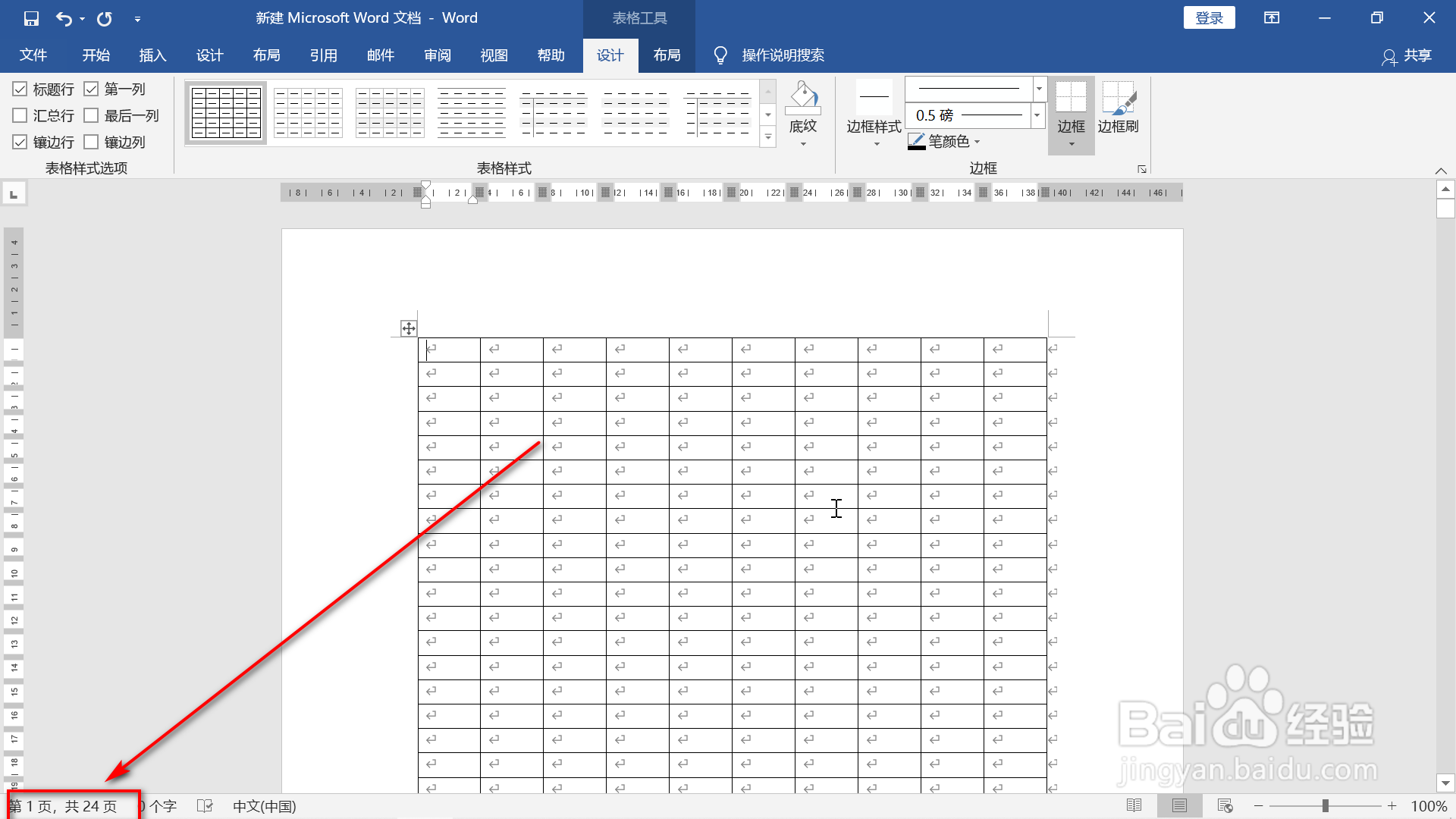Enable the 汇总行 checkbox
Screen dimensions: 1456x819
20,116
